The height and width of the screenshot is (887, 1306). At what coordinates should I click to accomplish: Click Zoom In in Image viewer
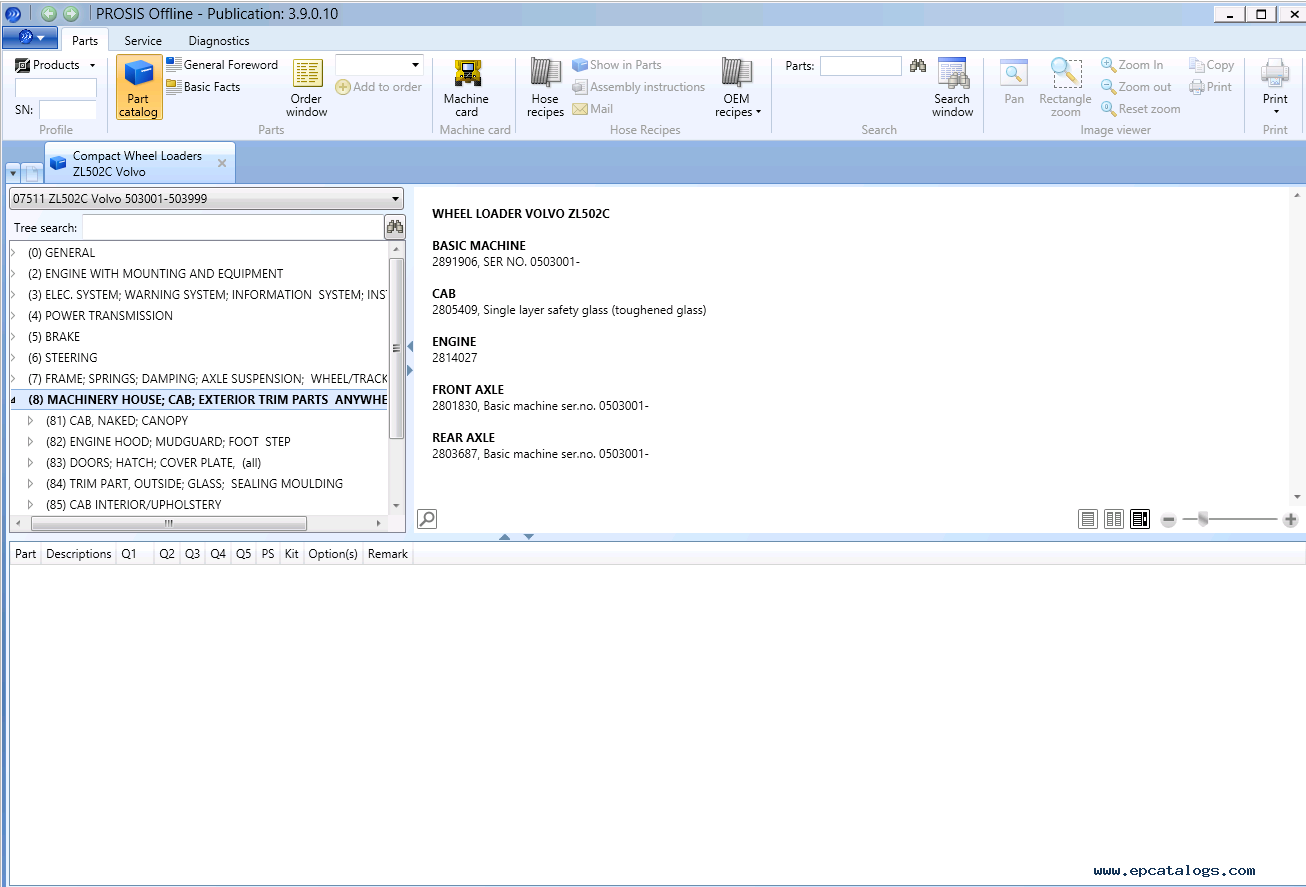pyautogui.click(x=1132, y=65)
